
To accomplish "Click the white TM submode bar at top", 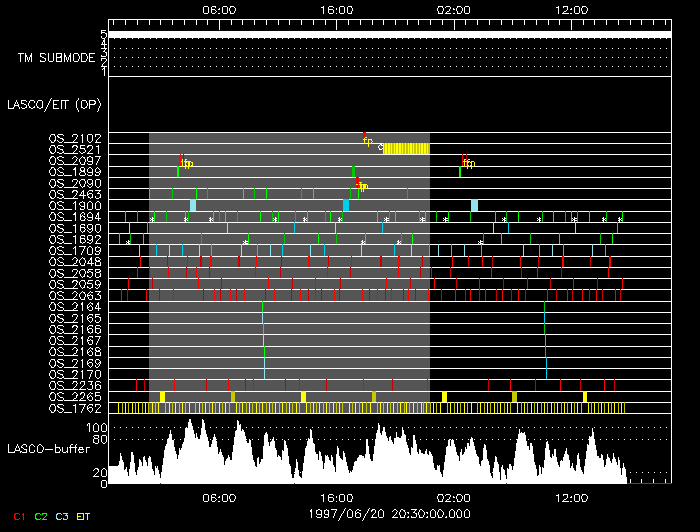I will point(388,34).
